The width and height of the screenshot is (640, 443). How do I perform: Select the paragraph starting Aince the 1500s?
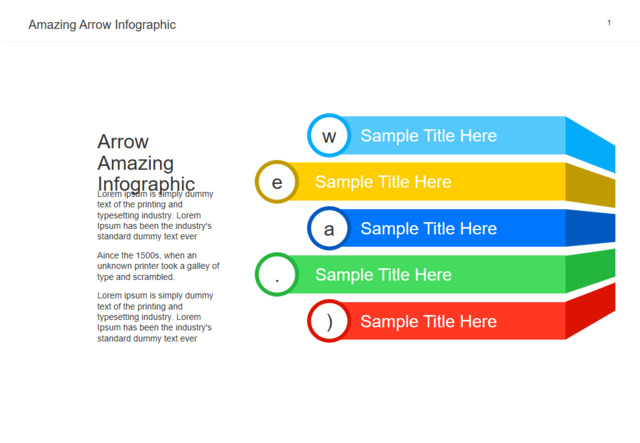(158, 266)
